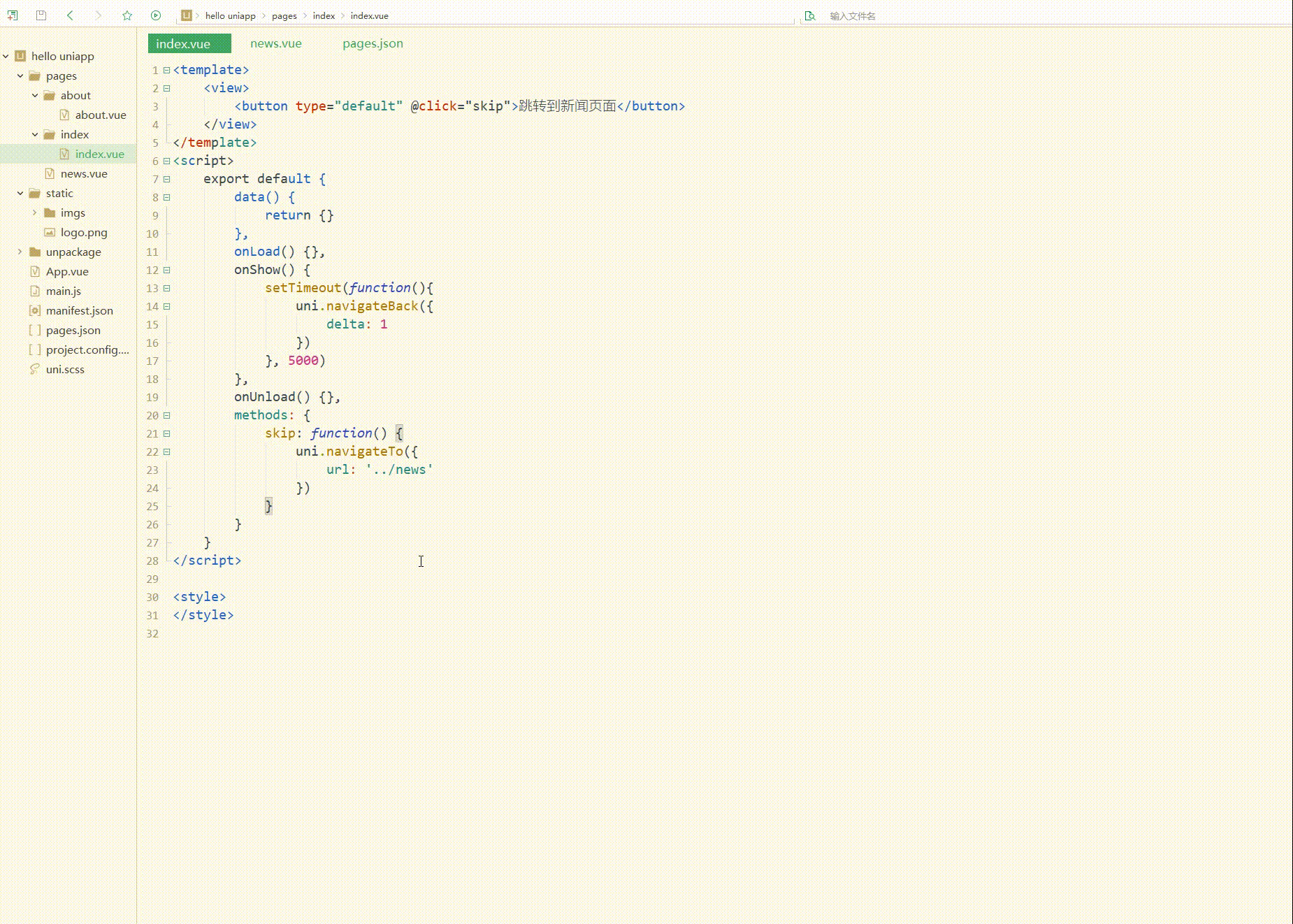The width and height of the screenshot is (1293, 924).
Task: Fold the skip function at line 21
Action: point(166,433)
